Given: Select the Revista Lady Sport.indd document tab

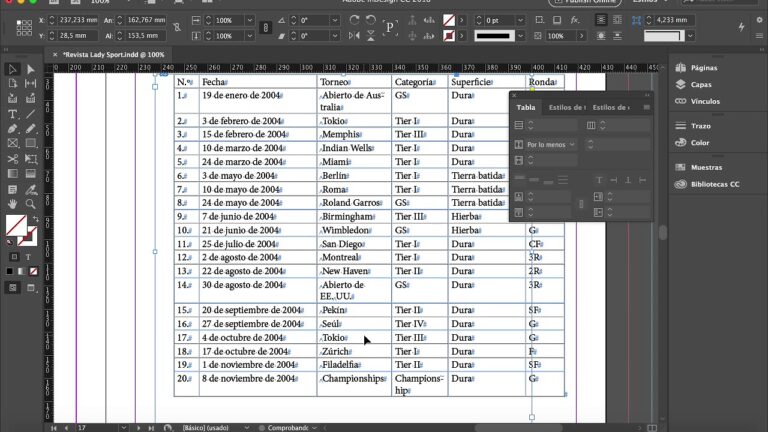Looking at the screenshot, I should pos(112,54).
